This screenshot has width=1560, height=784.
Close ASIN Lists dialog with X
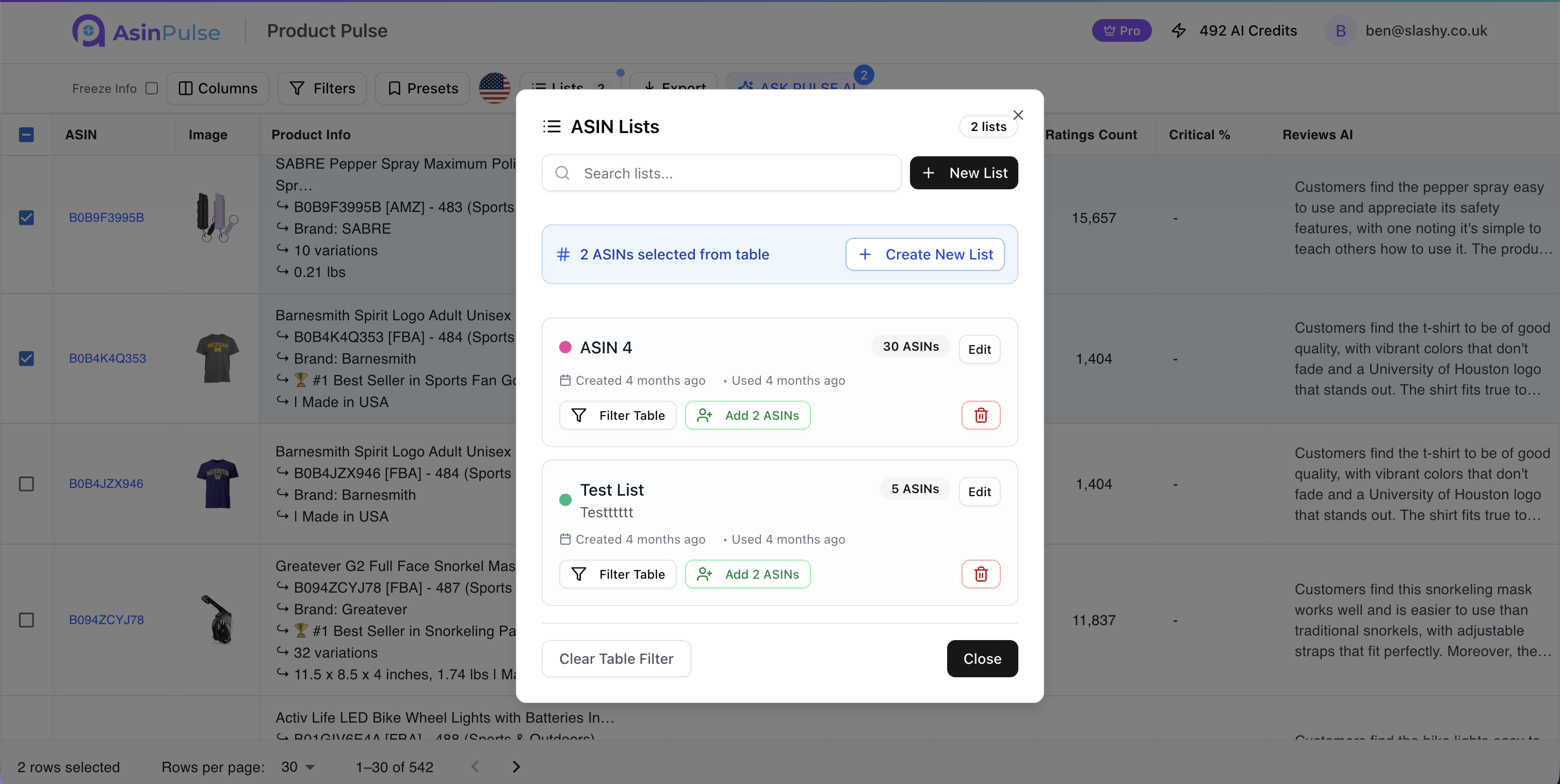tap(1018, 115)
